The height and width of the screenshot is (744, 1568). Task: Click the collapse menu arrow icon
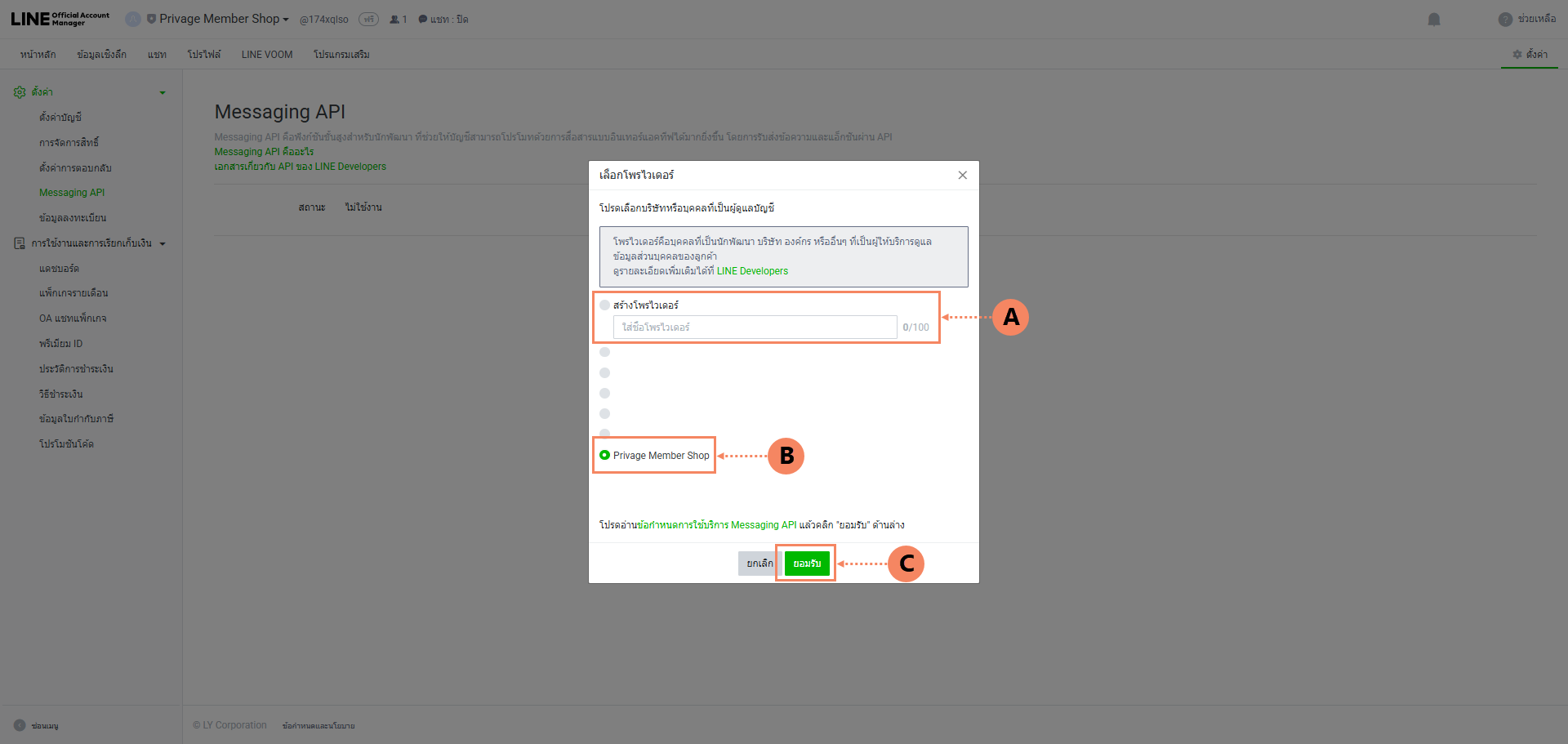click(20, 725)
